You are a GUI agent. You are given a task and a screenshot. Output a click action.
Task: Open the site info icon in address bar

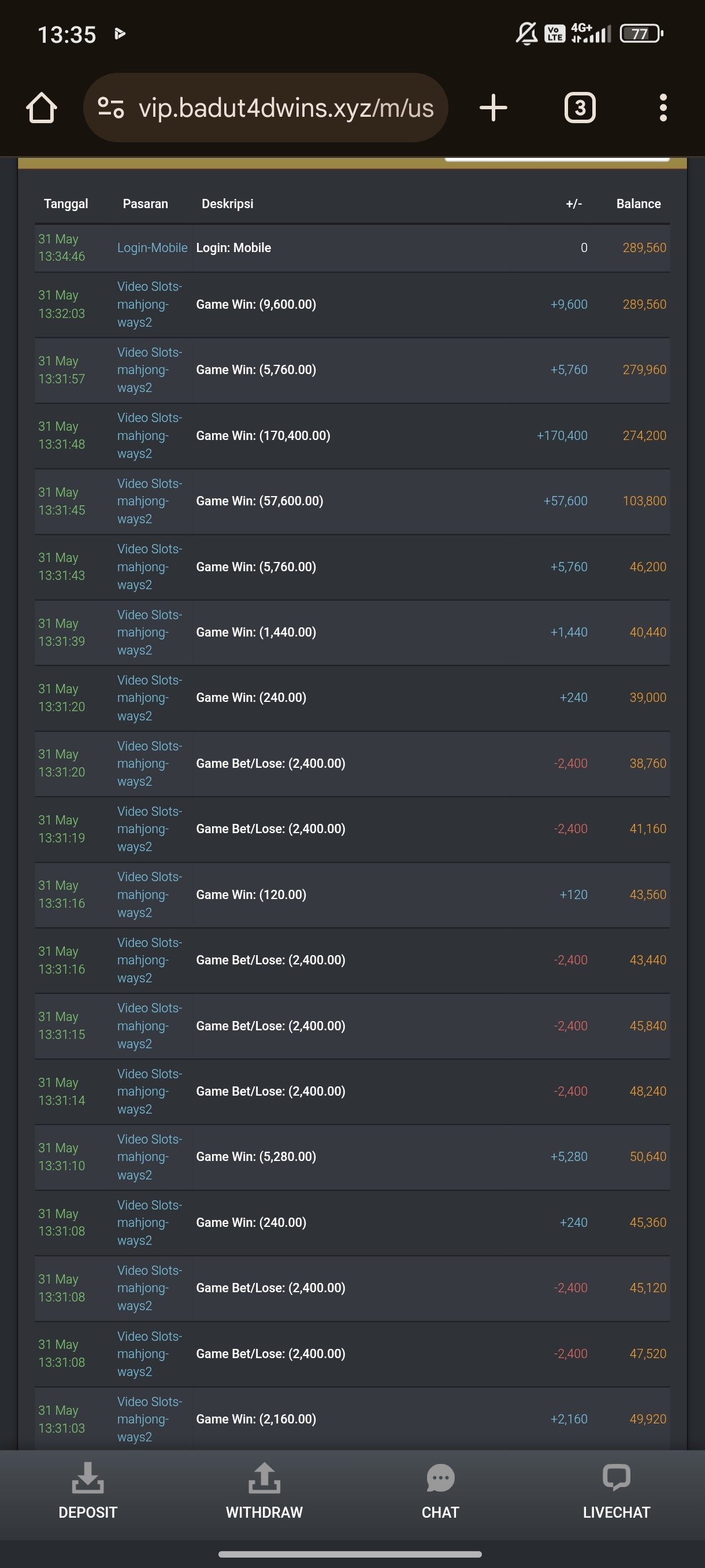[x=111, y=108]
